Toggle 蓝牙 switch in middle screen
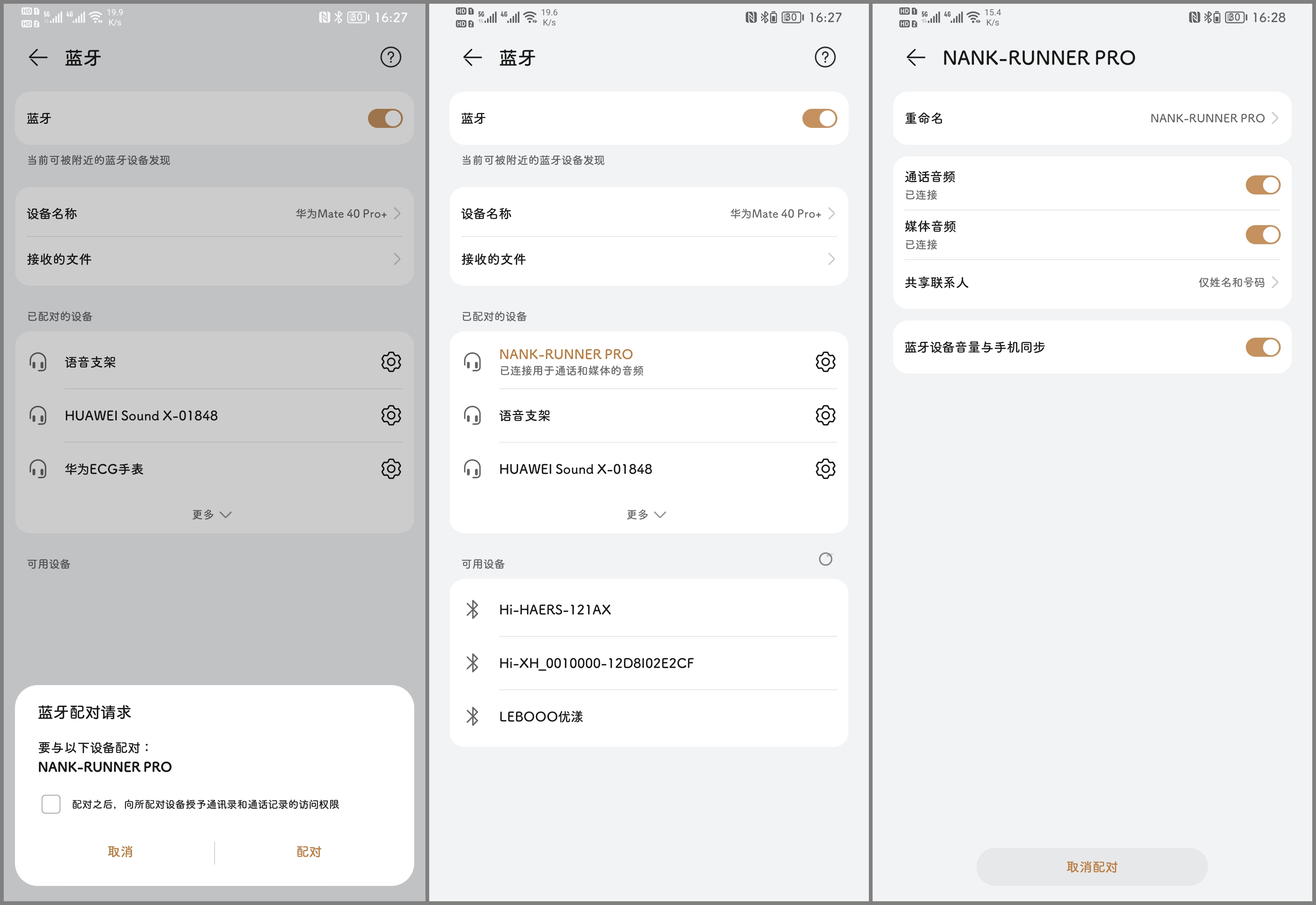 [820, 119]
